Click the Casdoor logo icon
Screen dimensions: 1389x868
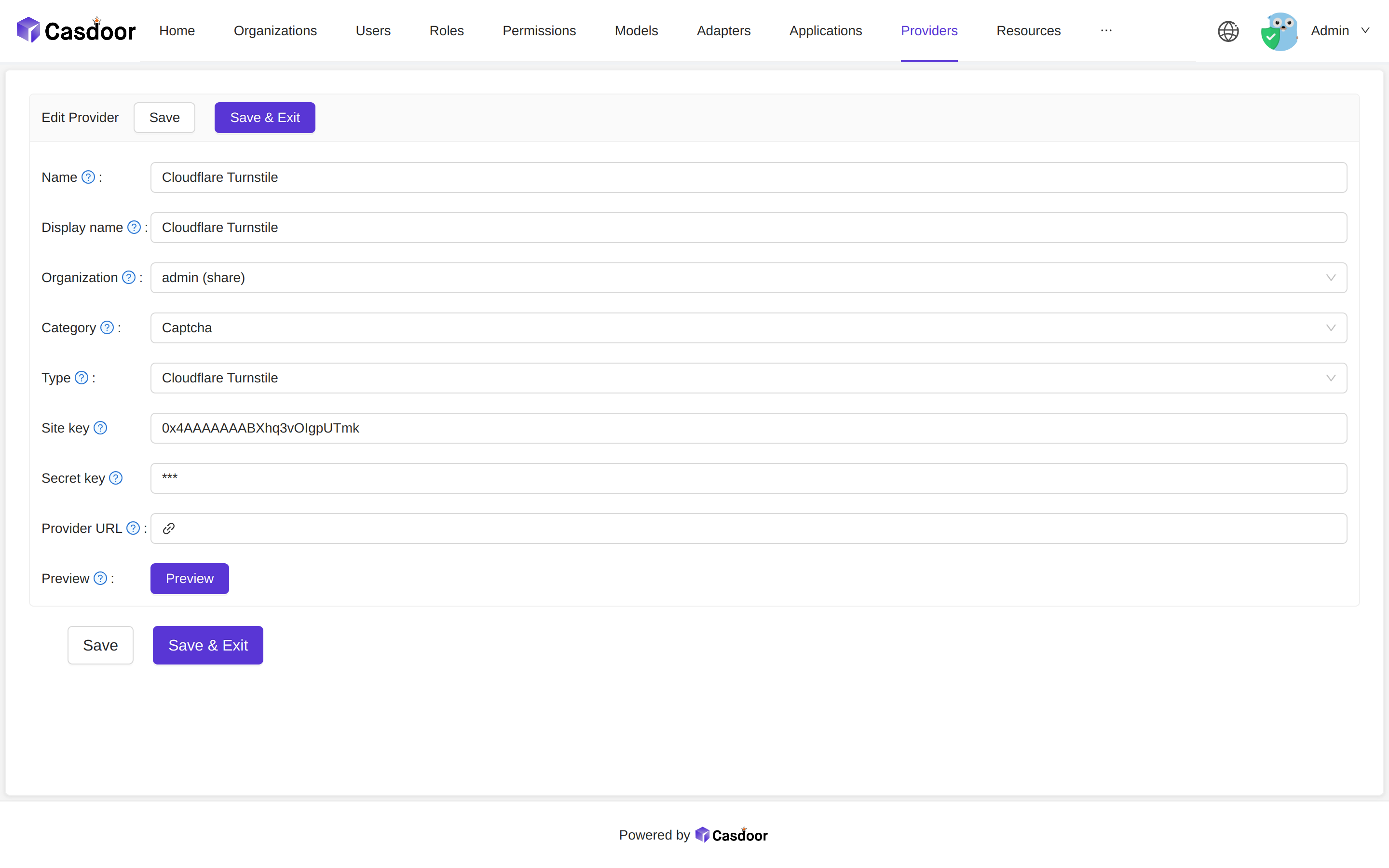[x=29, y=30]
